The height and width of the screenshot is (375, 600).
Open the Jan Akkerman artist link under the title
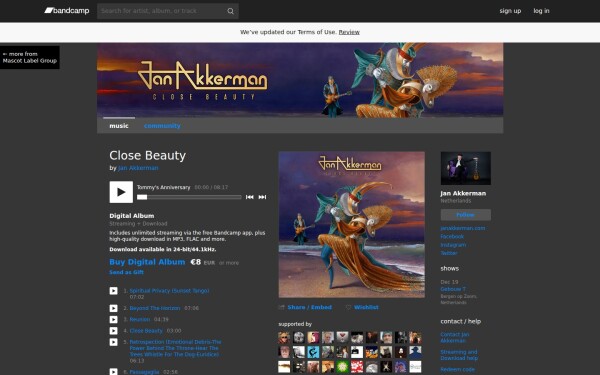[x=138, y=168]
